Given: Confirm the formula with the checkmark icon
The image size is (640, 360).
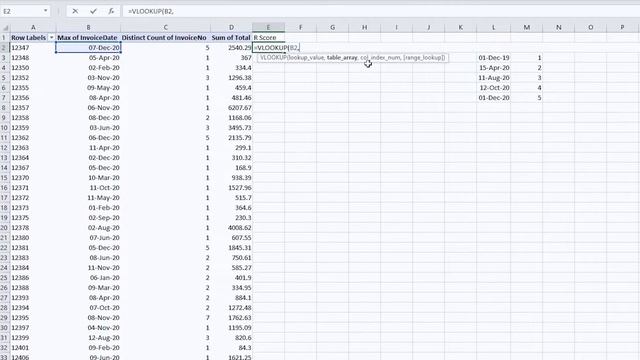Looking at the screenshot, I should [x=93, y=11].
